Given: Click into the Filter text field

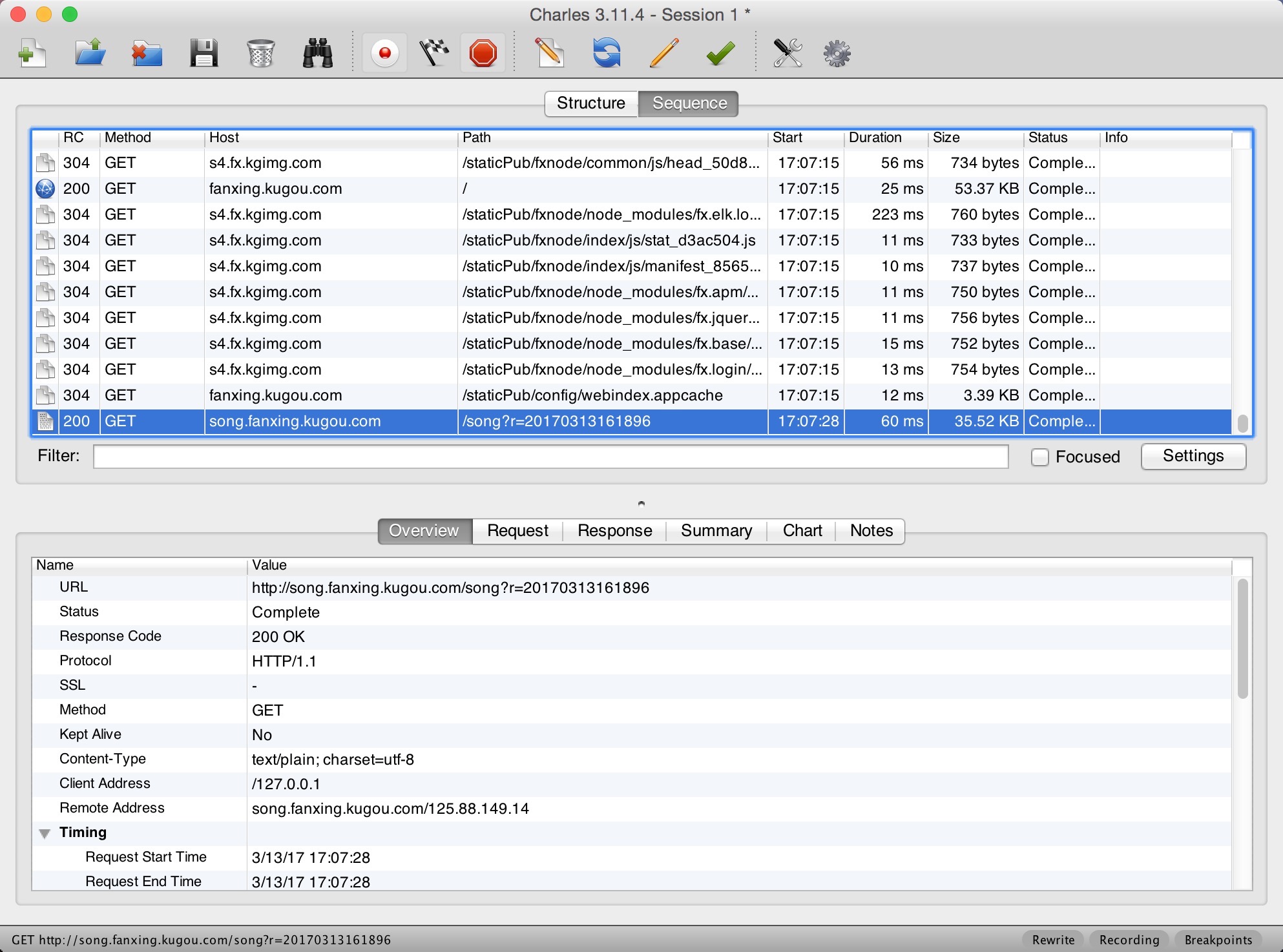Looking at the screenshot, I should click(x=550, y=457).
